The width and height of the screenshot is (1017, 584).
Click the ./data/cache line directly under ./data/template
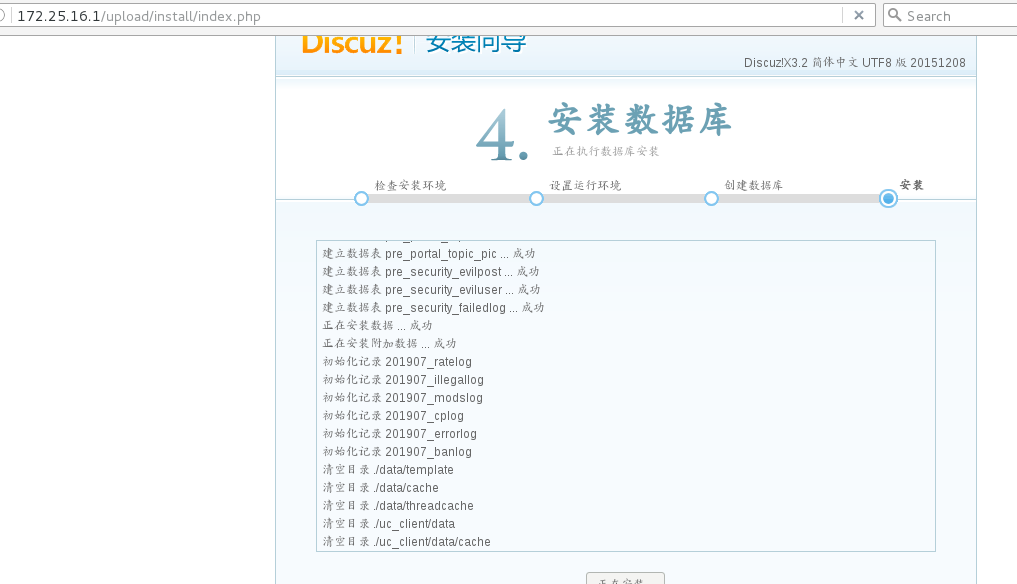(381, 488)
